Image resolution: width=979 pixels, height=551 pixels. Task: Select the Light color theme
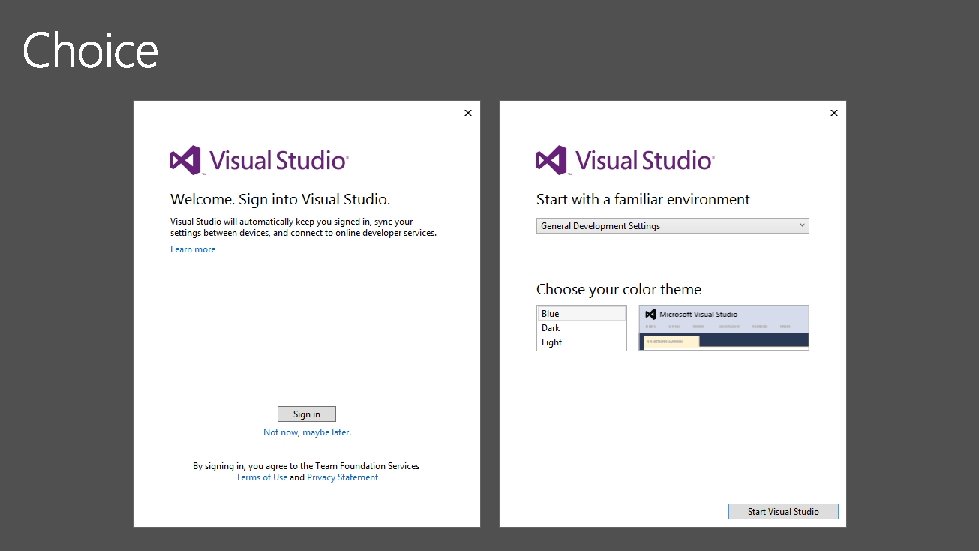click(x=581, y=343)
